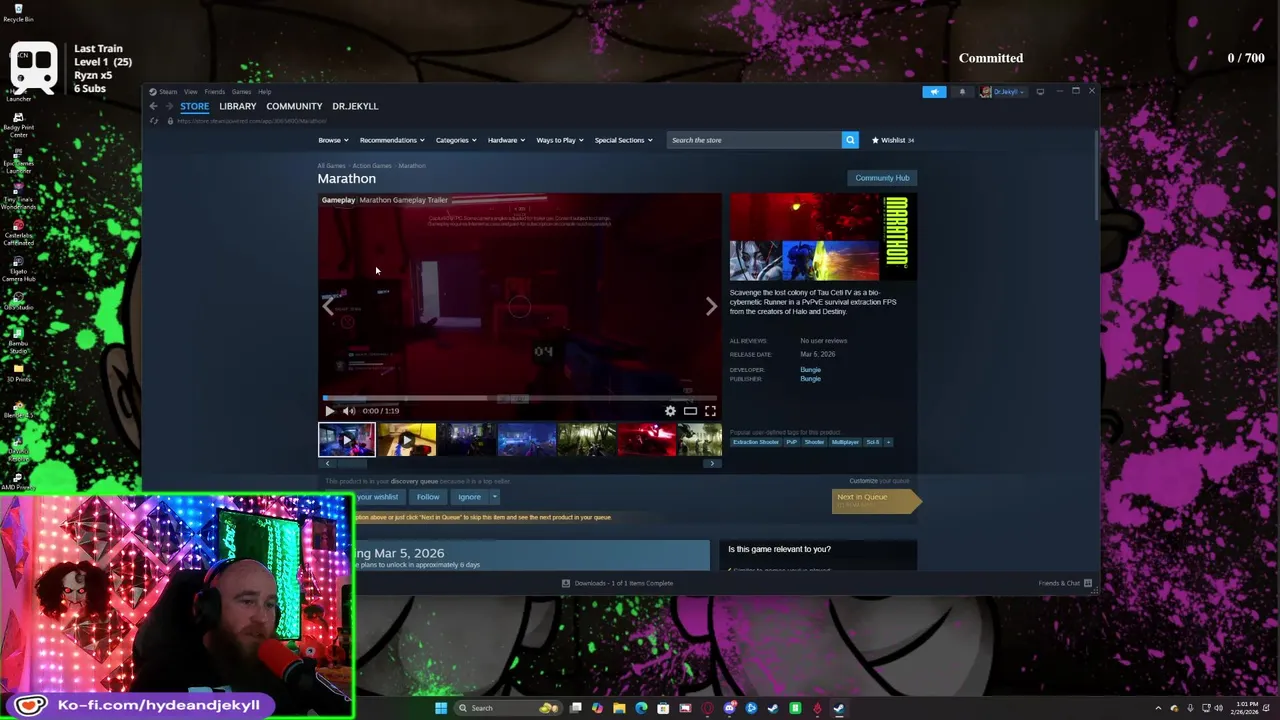Switch to the COMMUNITY tab

(294, 106)
